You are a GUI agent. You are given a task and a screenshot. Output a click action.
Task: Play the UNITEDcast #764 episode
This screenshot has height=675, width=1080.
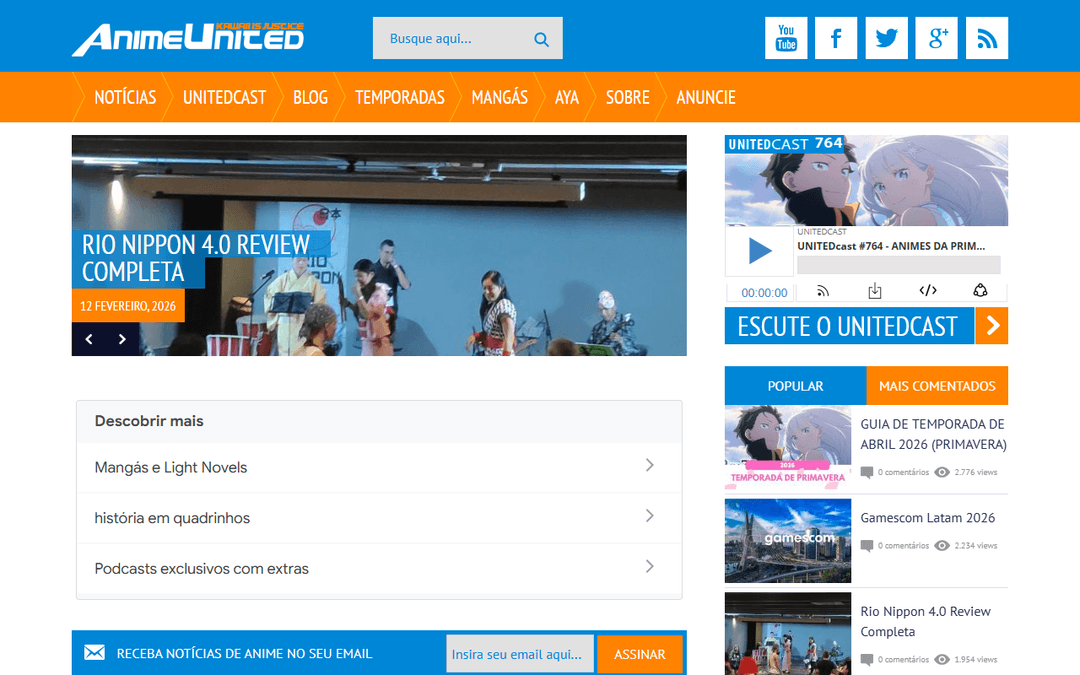click(760, 251)
